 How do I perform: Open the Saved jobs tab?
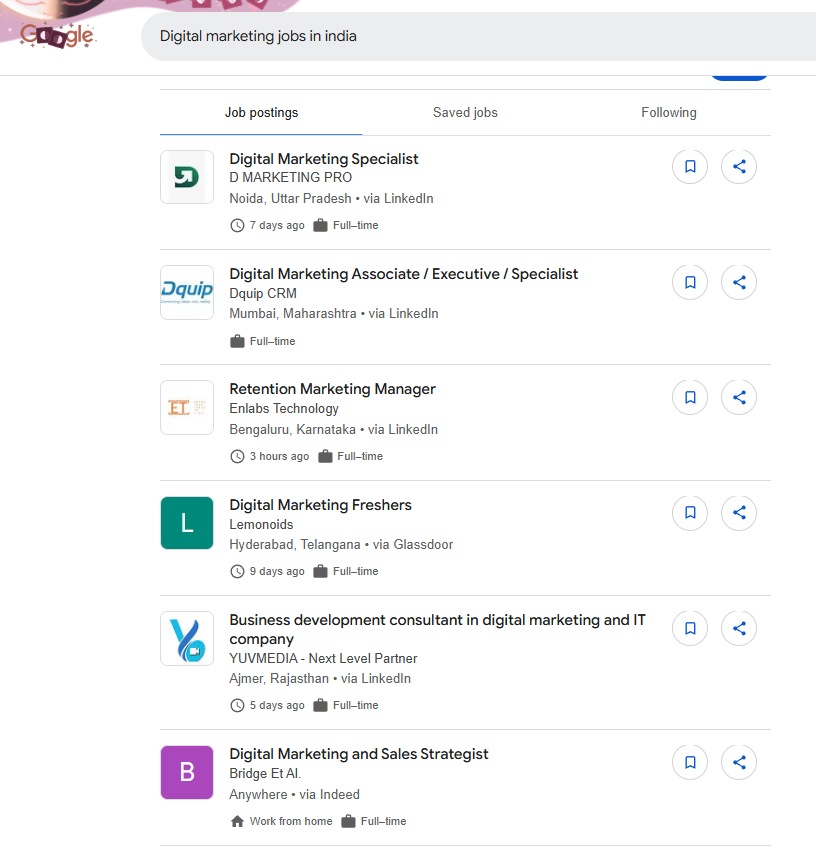[465, 112]
